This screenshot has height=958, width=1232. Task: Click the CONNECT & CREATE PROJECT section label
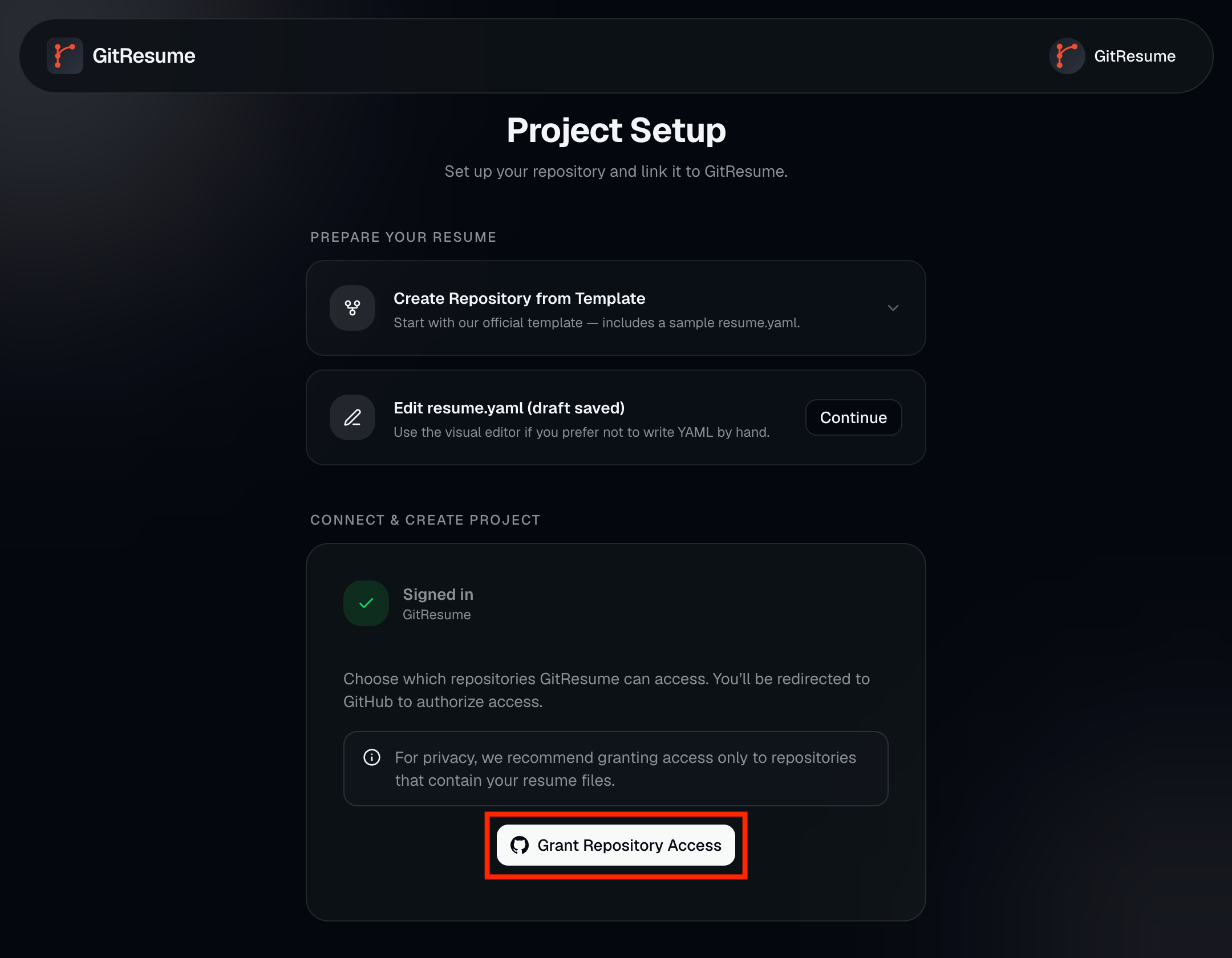425,520
